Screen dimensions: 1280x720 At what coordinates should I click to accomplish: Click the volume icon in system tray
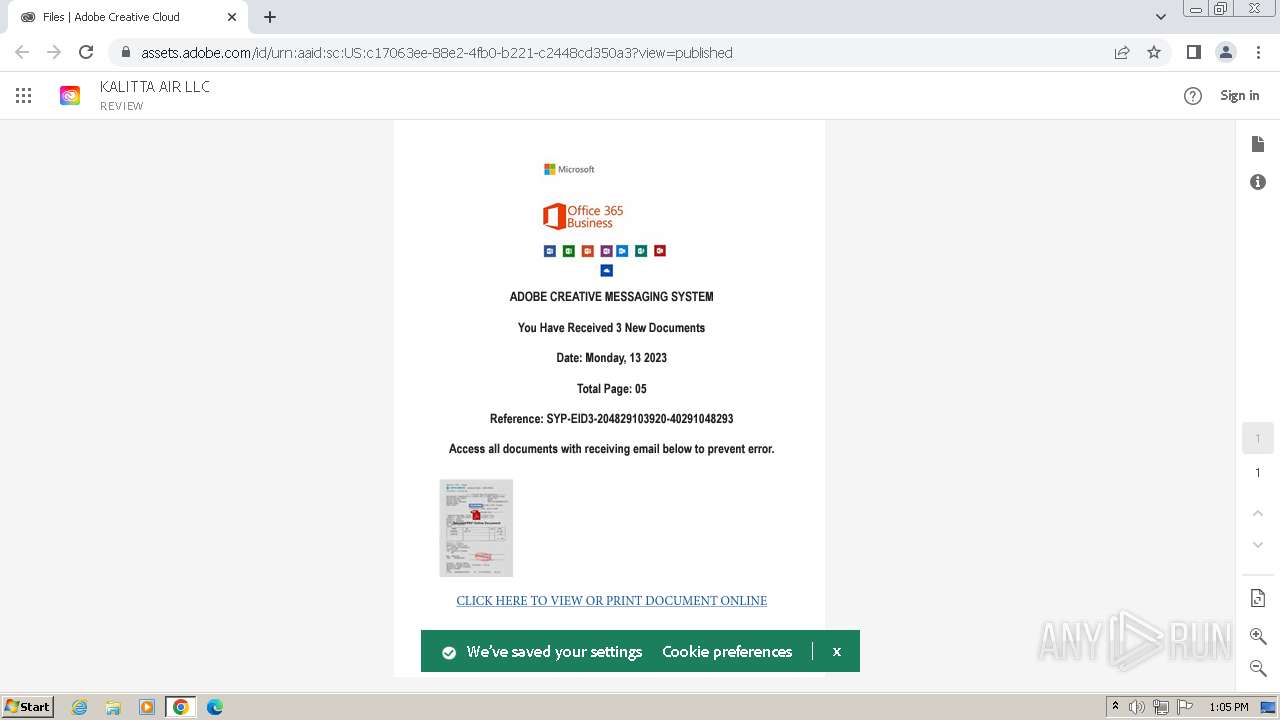pos(1137,707)
